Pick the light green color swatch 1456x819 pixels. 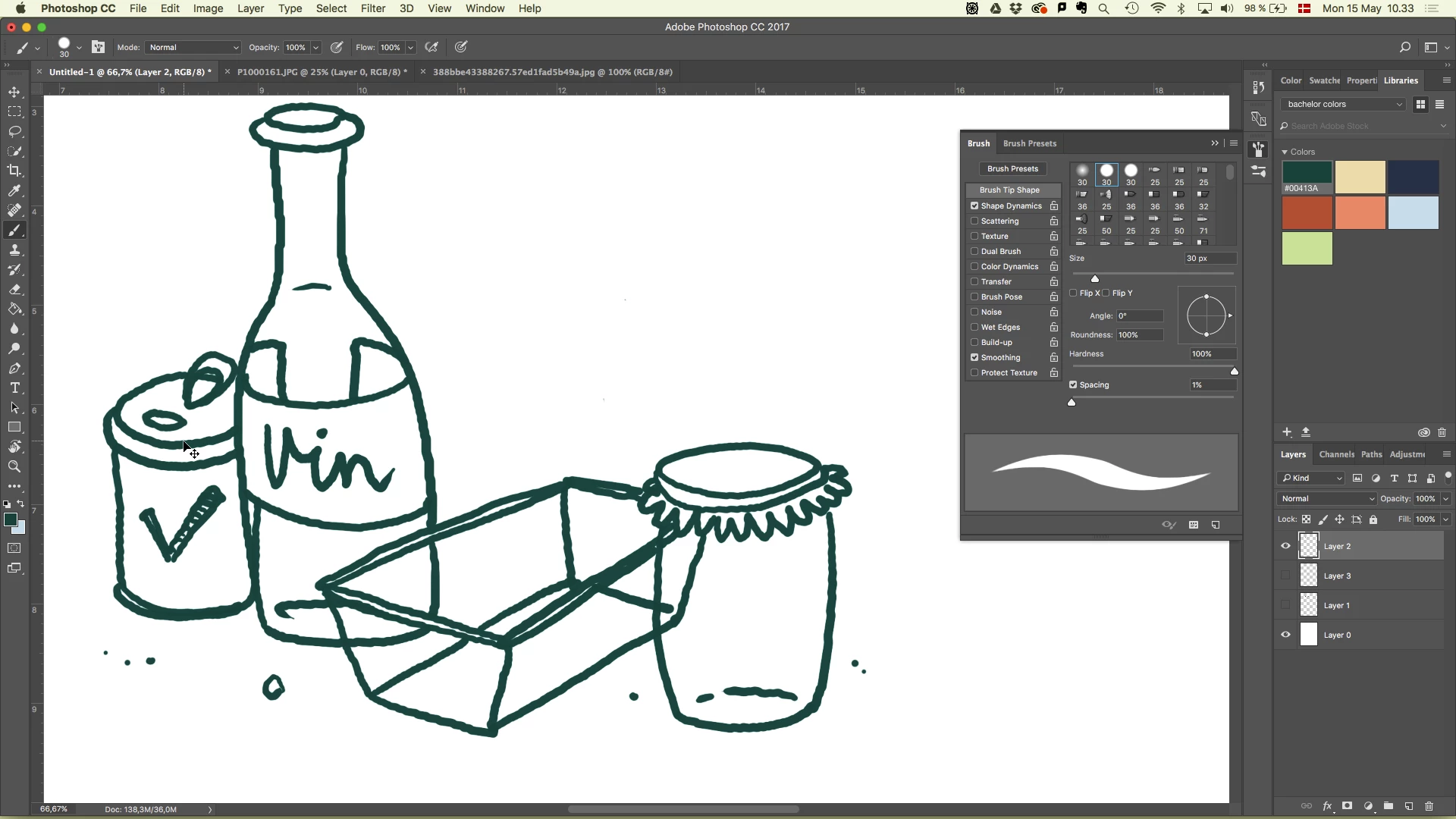(1307, 249)
